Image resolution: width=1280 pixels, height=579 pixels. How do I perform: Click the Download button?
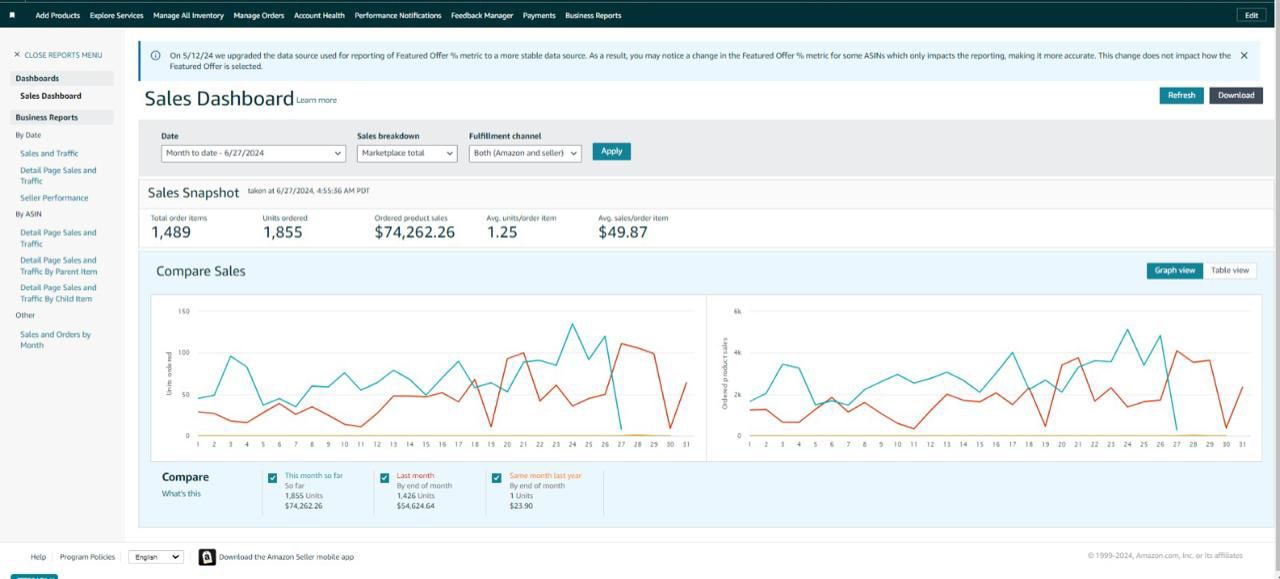coord(1236,96)
